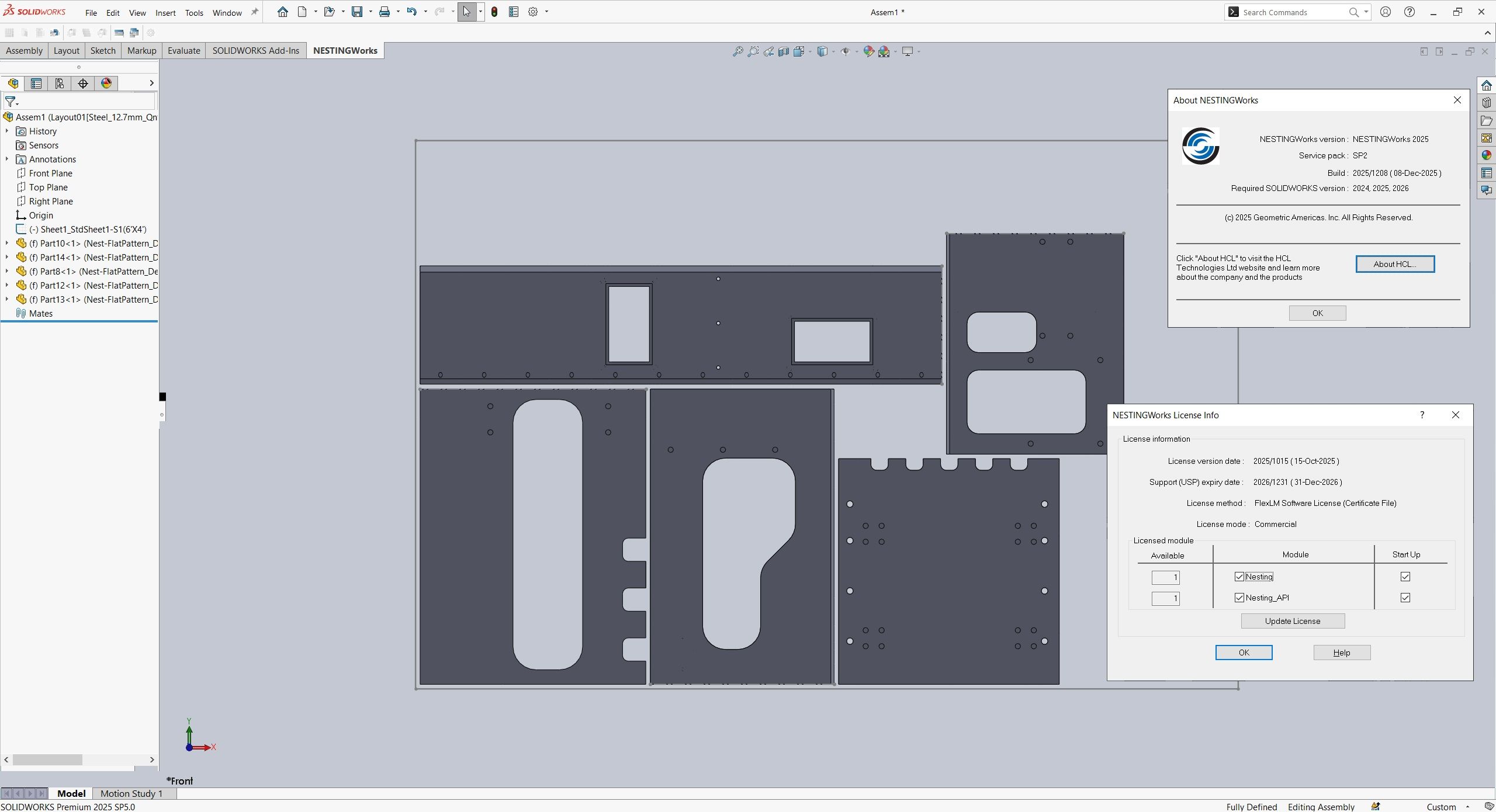The width and height of the screenshot is (1496, 812).
Task: Switch to the Motion Study 1 tab
Action: click(x=131, y=793)
